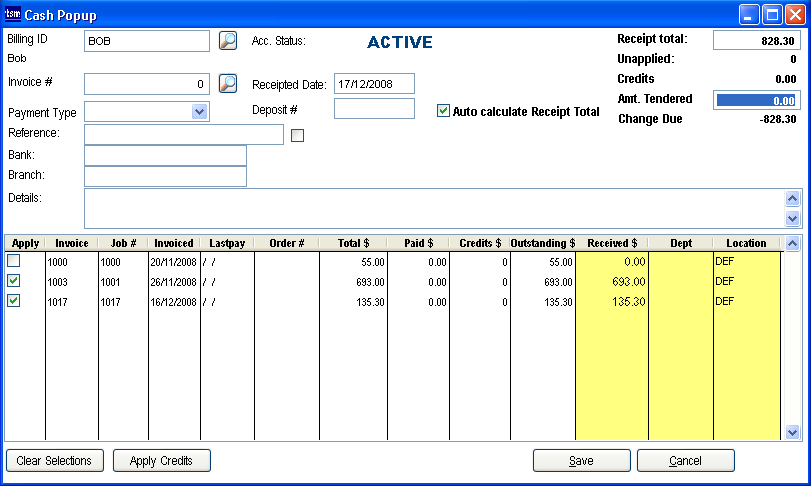Click the Received $ cell for invoice 1003
Image resolution: width=811 pixels, height=486 pixels.
[x=611, y=282]
